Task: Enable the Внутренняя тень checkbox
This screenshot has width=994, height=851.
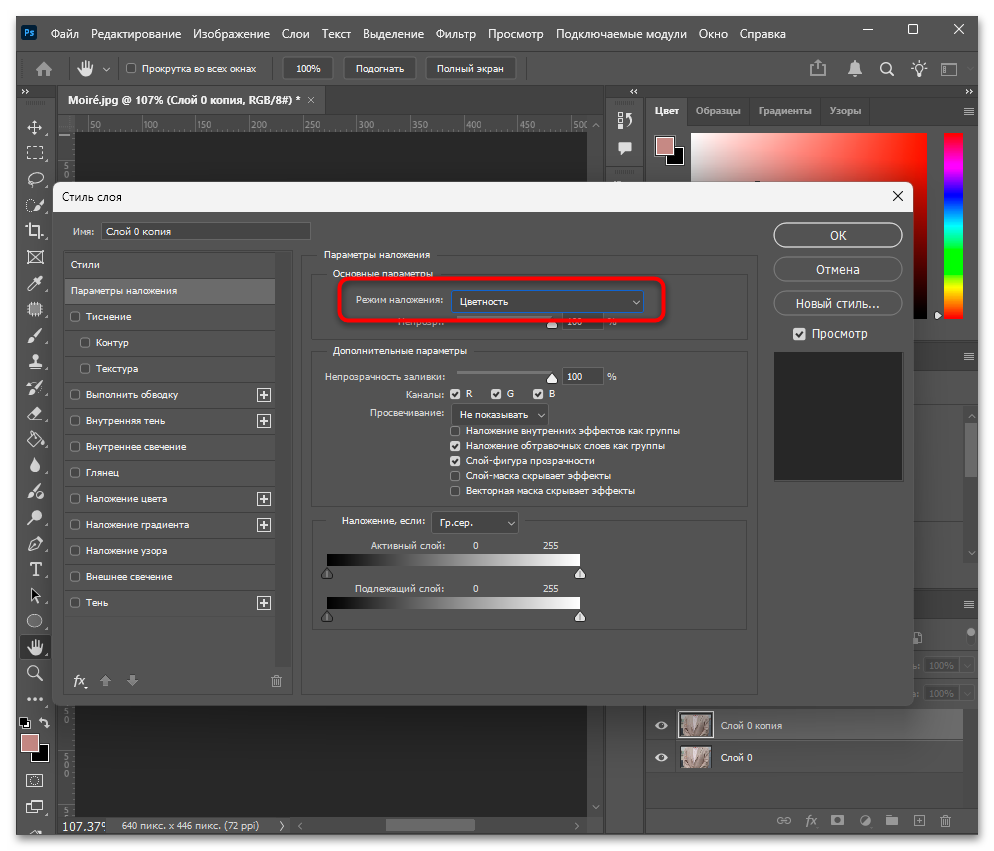Action: click(x=75, y=420)
